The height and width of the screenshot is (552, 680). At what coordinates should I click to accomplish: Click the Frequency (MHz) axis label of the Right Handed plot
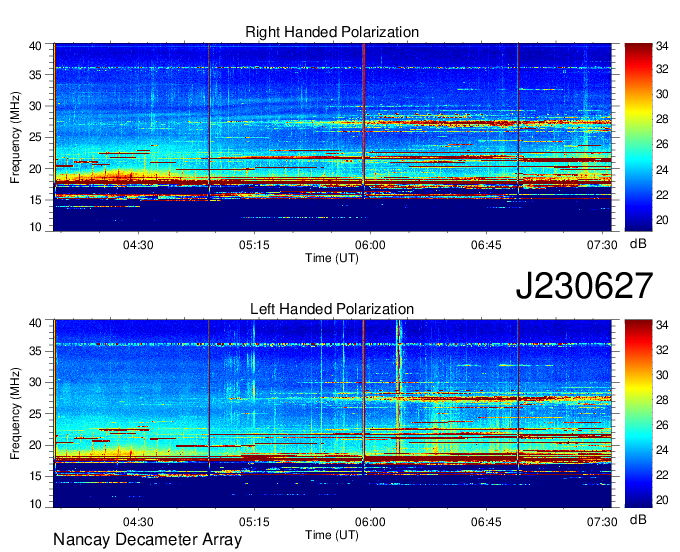15,137
